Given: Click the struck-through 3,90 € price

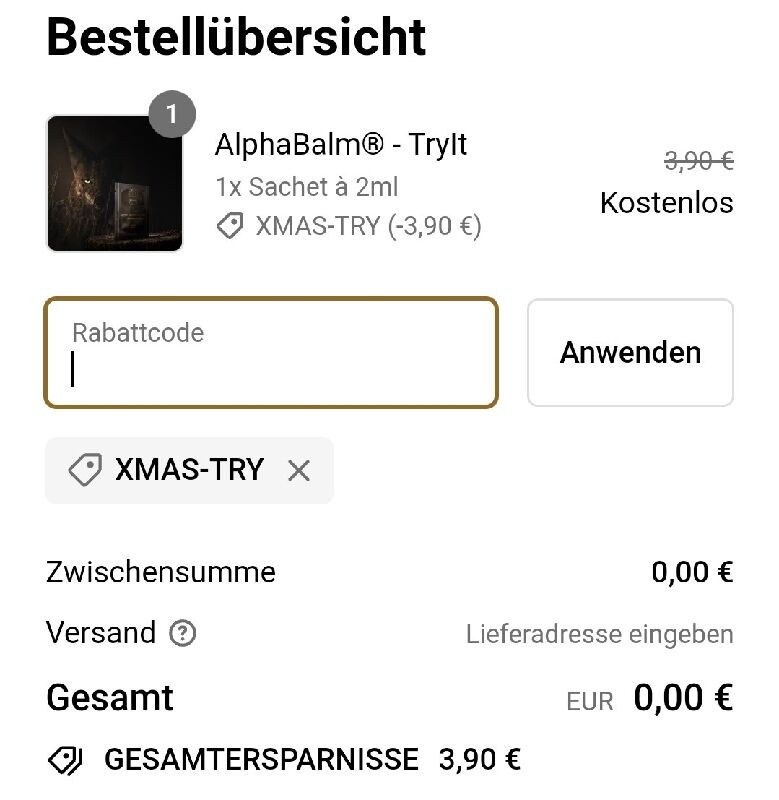Looking at the screenshot, I should pos(698,160).
